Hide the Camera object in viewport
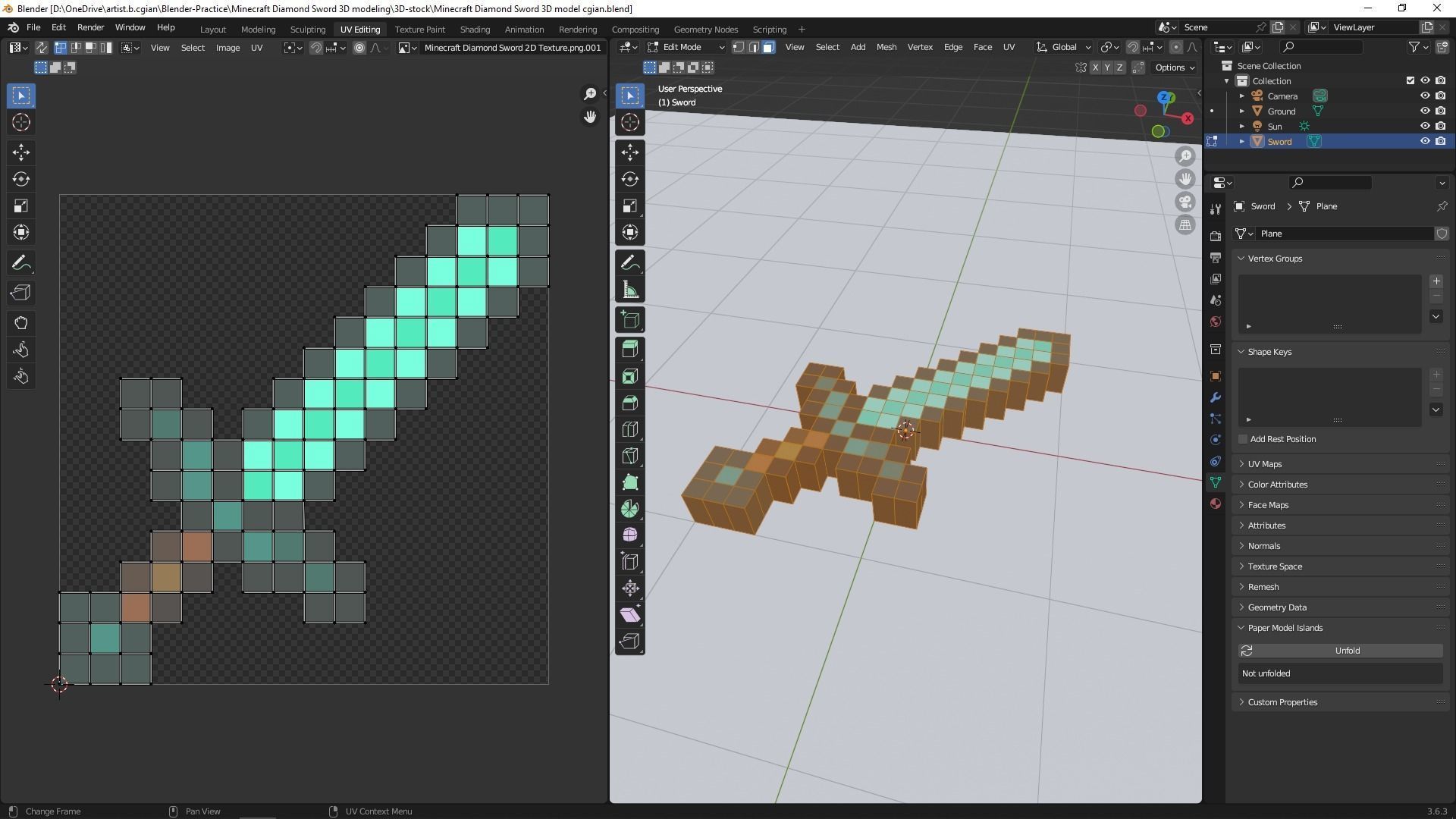 (x=1425, y=96)
